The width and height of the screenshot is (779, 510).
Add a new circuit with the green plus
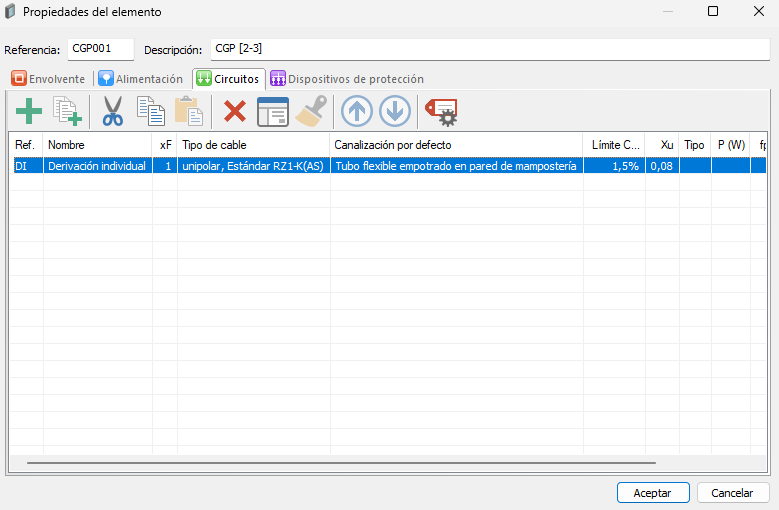pyautogui.click(x=29, y=111)
